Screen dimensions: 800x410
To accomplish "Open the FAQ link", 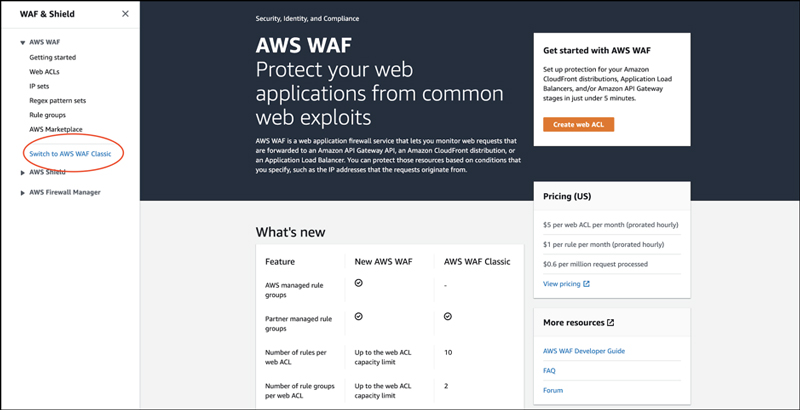I will (x=549, y=370).
